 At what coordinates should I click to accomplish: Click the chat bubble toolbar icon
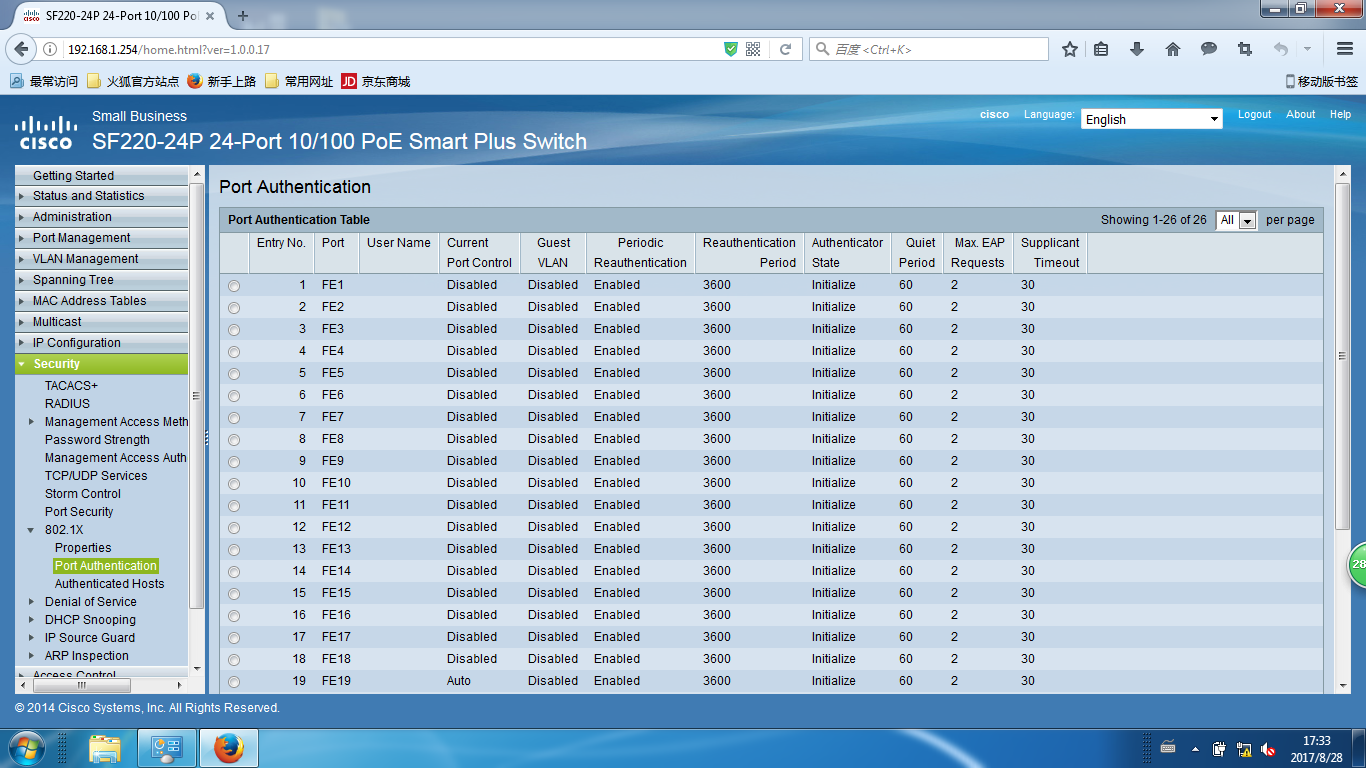[x=1209, y=49]
